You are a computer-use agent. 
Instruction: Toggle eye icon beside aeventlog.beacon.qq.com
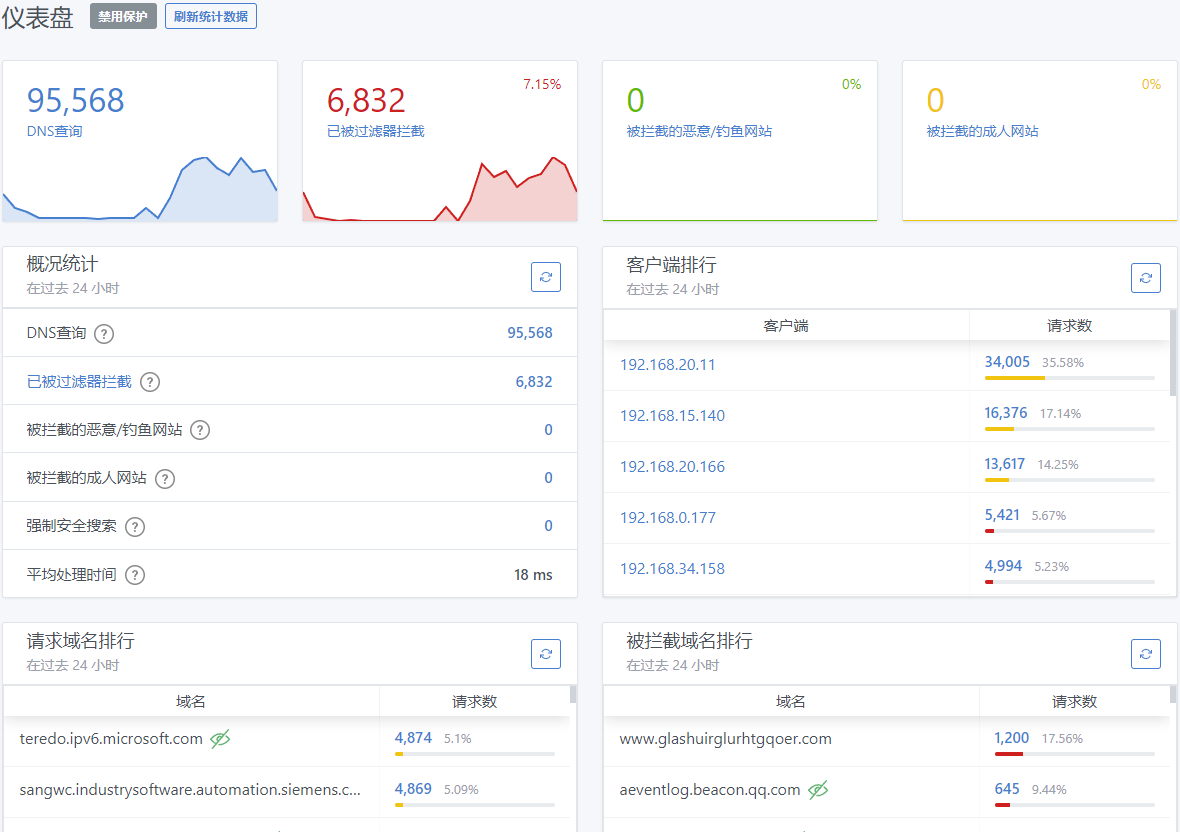coord(818,790)
